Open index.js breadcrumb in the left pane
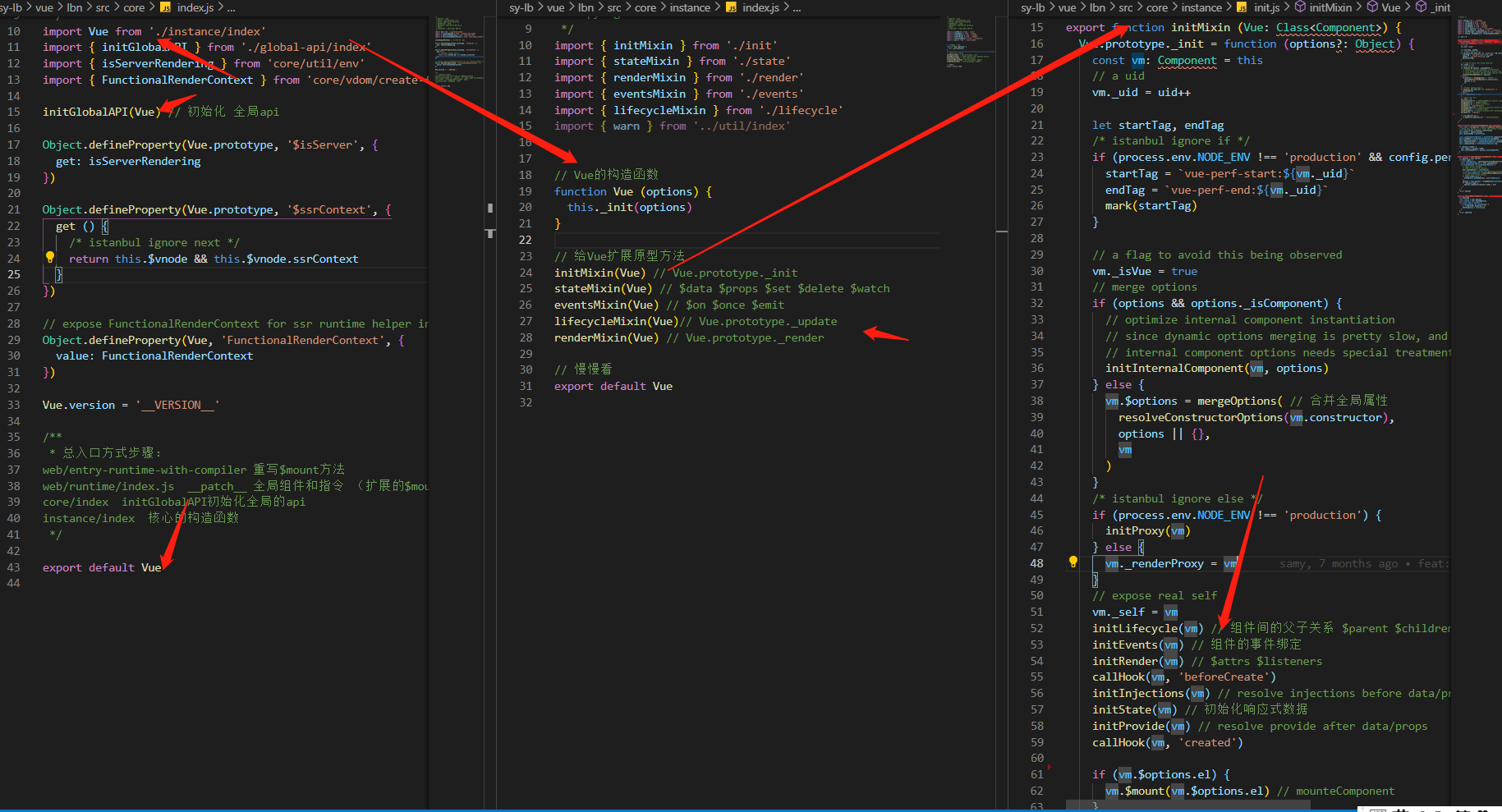1502x812 pixels. coord(195,7)
